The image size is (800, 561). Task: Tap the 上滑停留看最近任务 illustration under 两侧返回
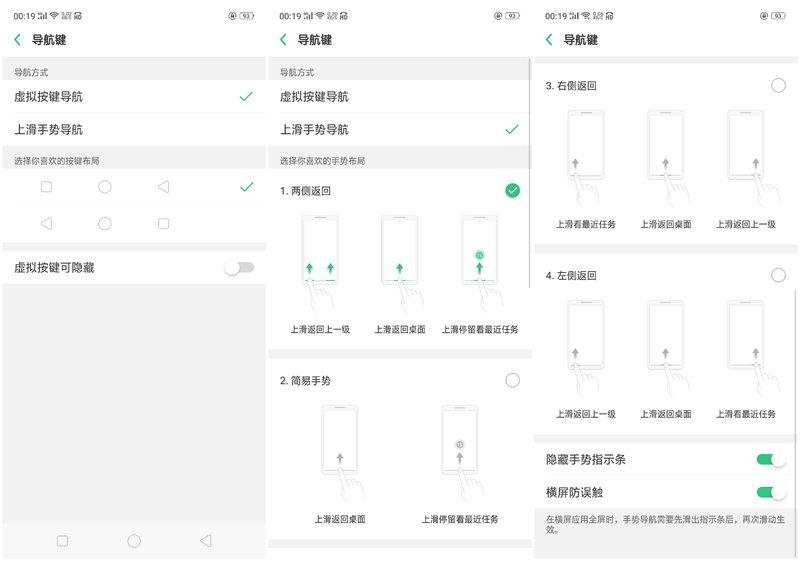point(480,263)
